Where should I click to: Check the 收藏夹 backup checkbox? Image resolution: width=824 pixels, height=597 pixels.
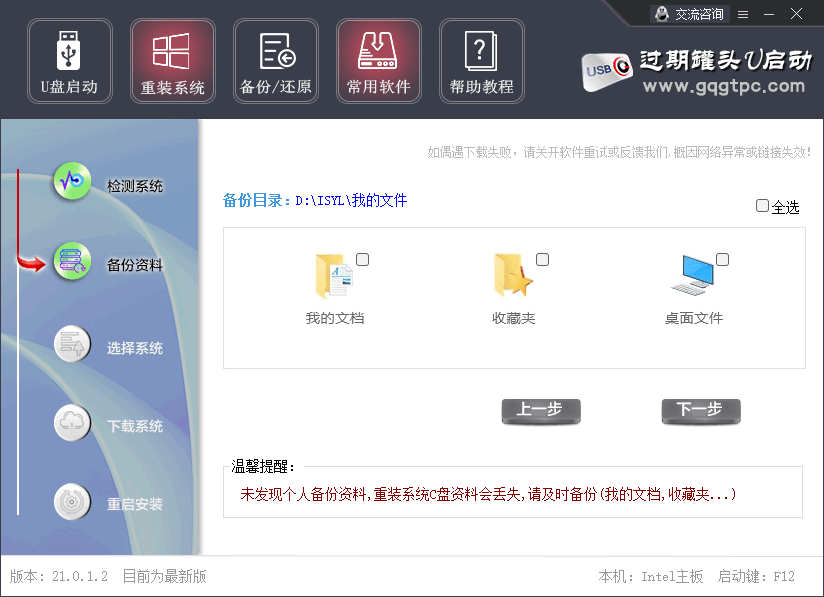(542, 260)
